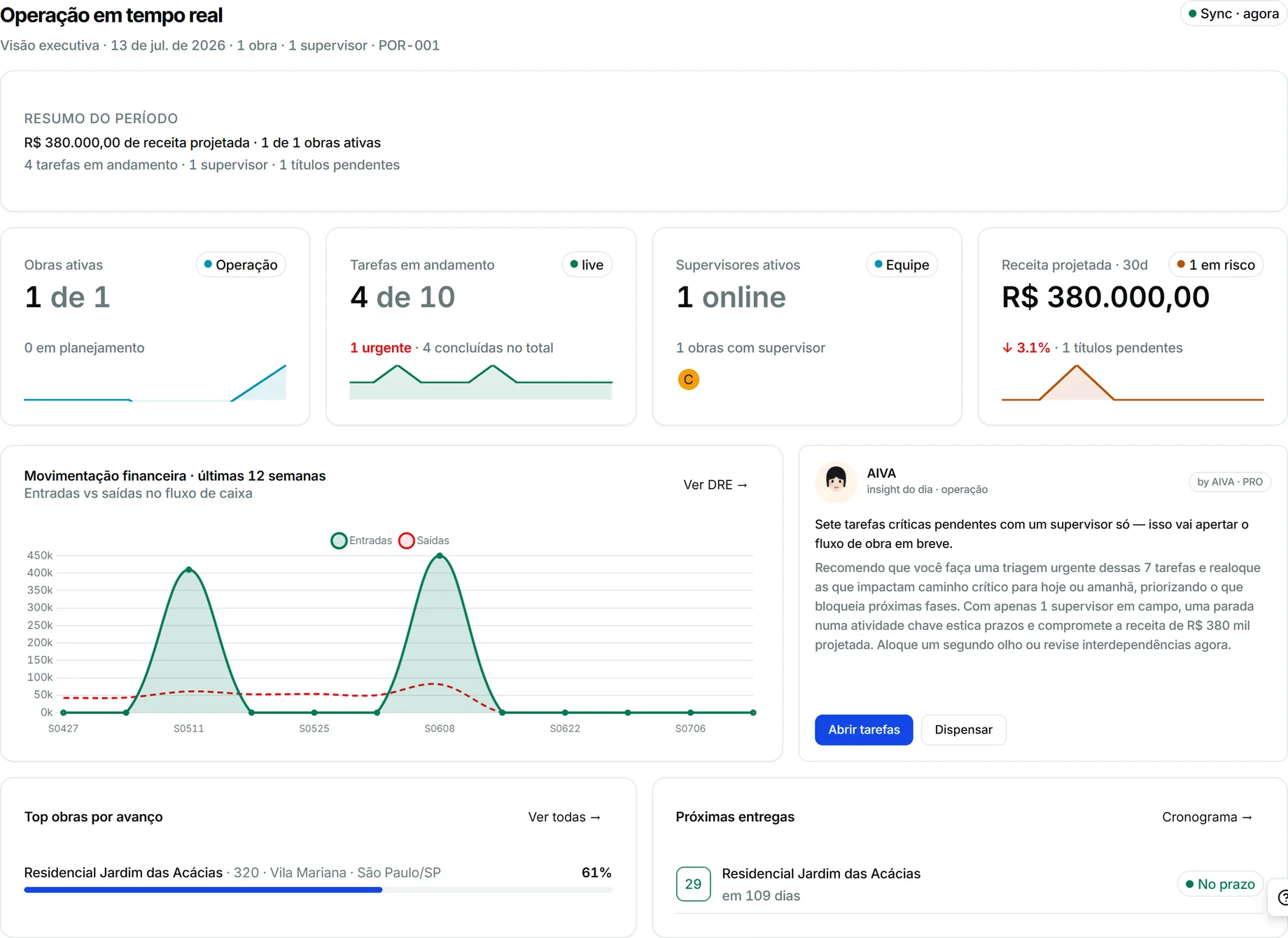Open the Cronograma link
Screen dimensions: 1288x938
pos(1207,817)
